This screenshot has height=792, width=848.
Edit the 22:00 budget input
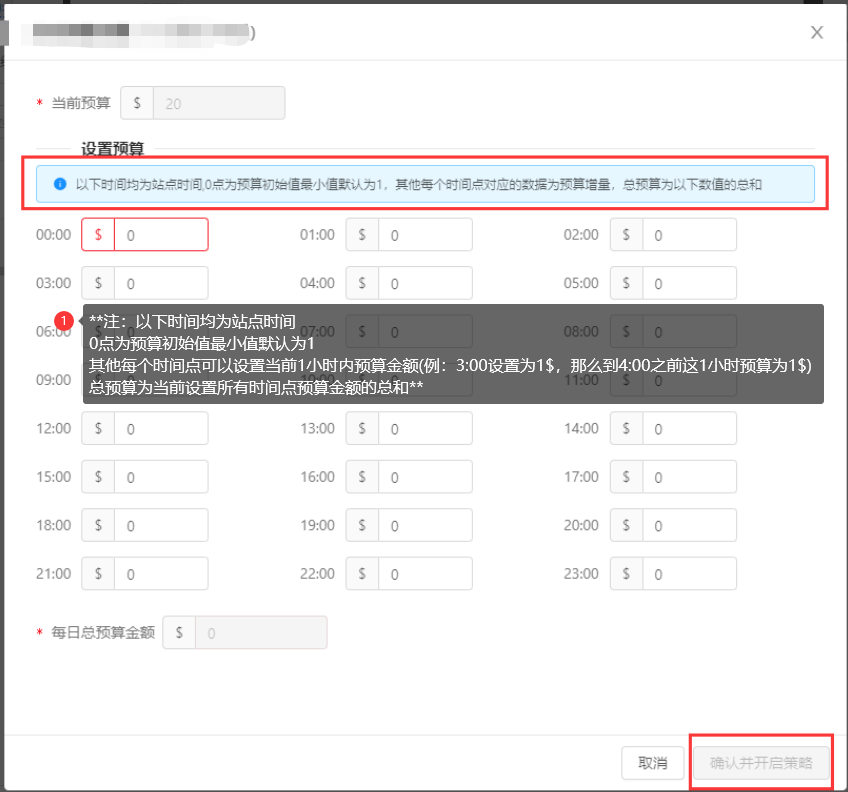pos(425,573)
